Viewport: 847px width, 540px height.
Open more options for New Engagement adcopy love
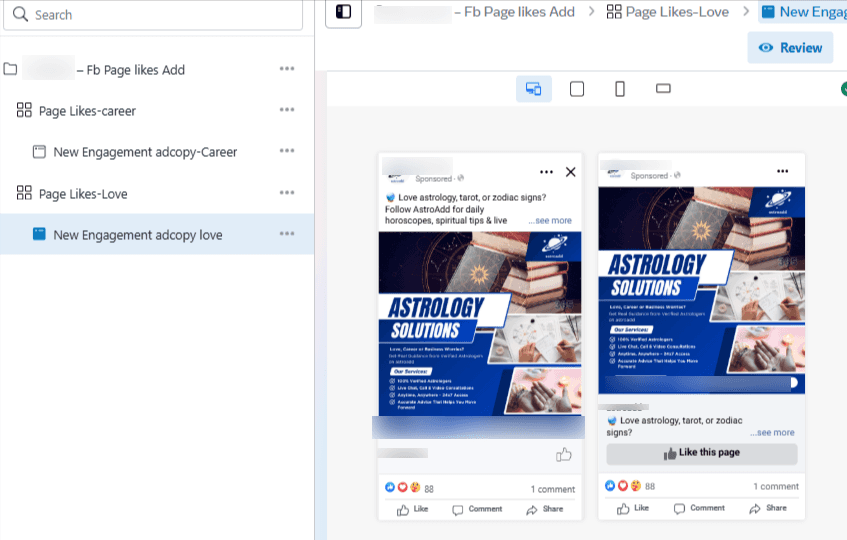[x=287, y=234]
